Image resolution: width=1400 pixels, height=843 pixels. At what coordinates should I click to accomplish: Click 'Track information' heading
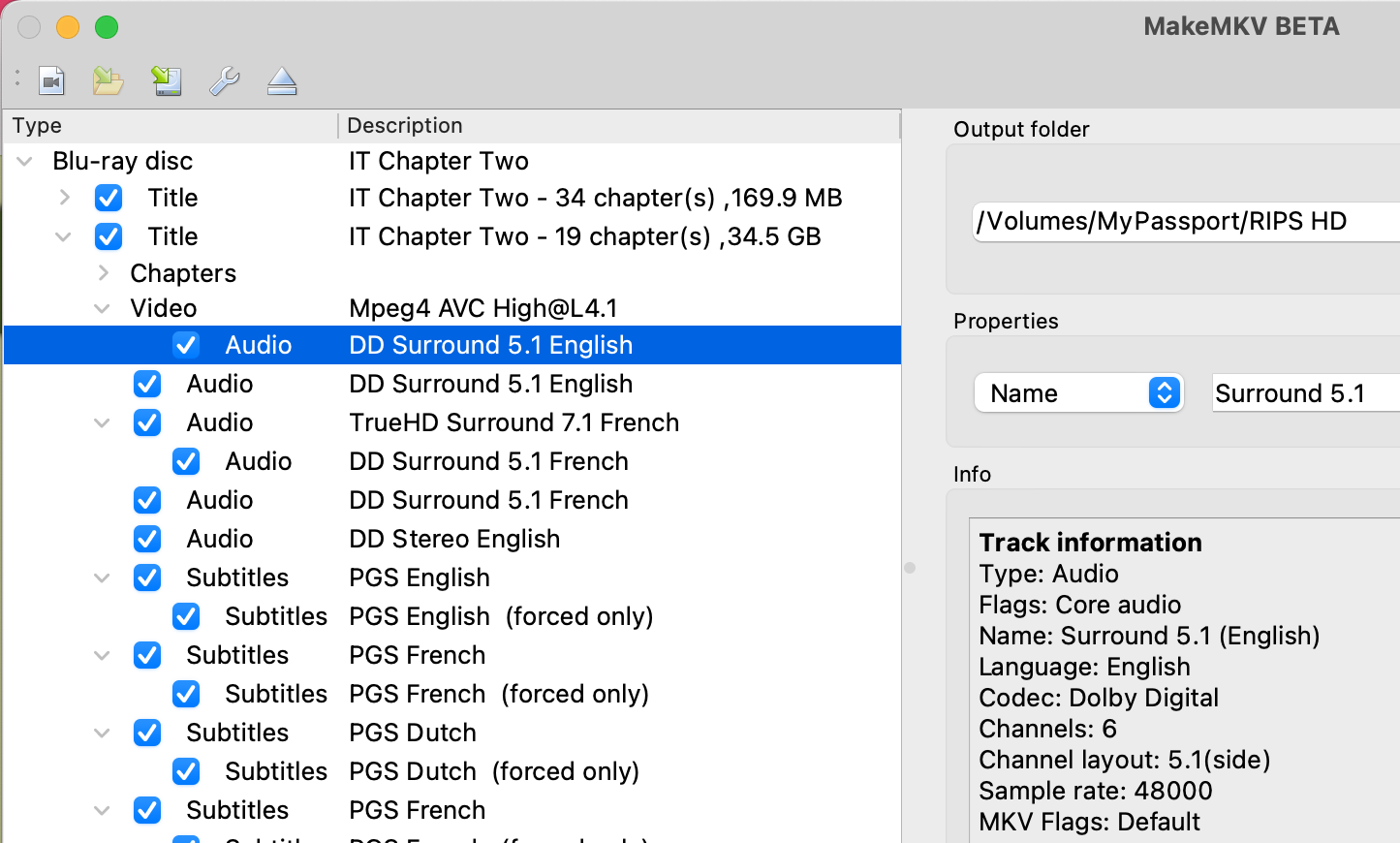(1091, 543)
